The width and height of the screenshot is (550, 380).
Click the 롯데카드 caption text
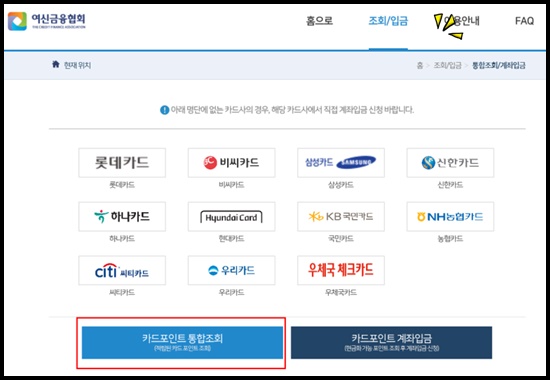[x=122, y=185]
